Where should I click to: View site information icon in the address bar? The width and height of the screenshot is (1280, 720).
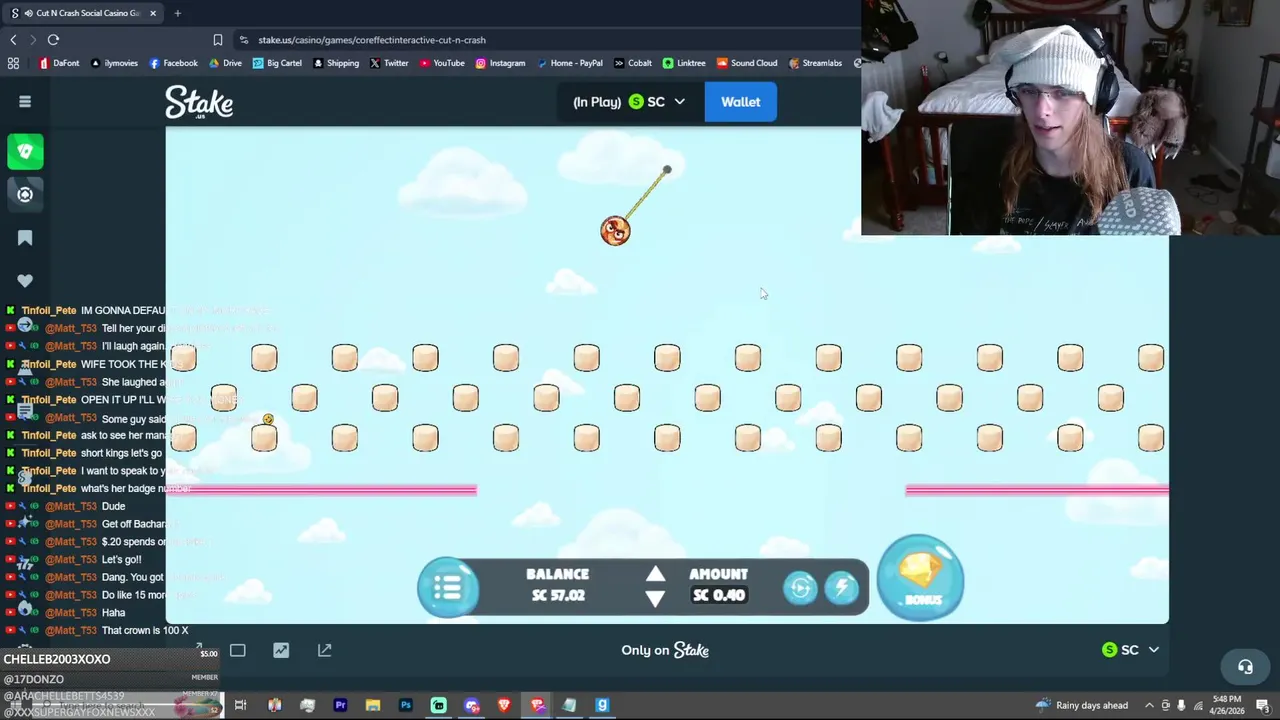click(x=244, y=40)
